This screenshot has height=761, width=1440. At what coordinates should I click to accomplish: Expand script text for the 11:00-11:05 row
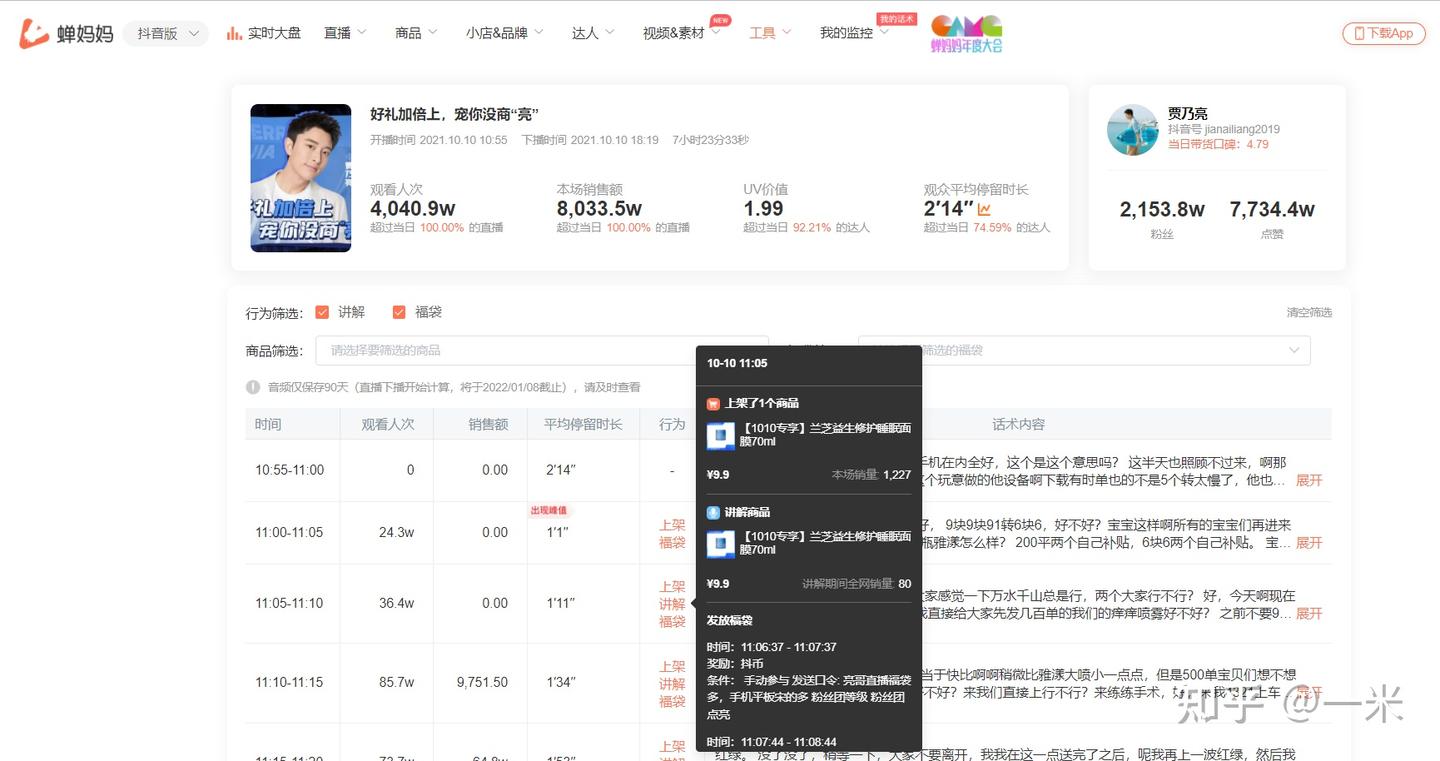1309,543
